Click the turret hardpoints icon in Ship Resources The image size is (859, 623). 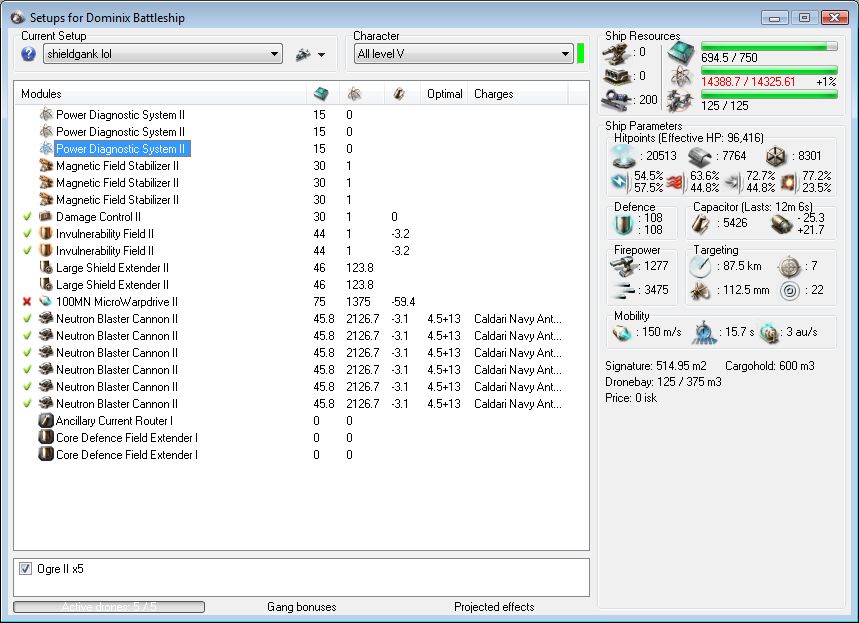[616, 54]
